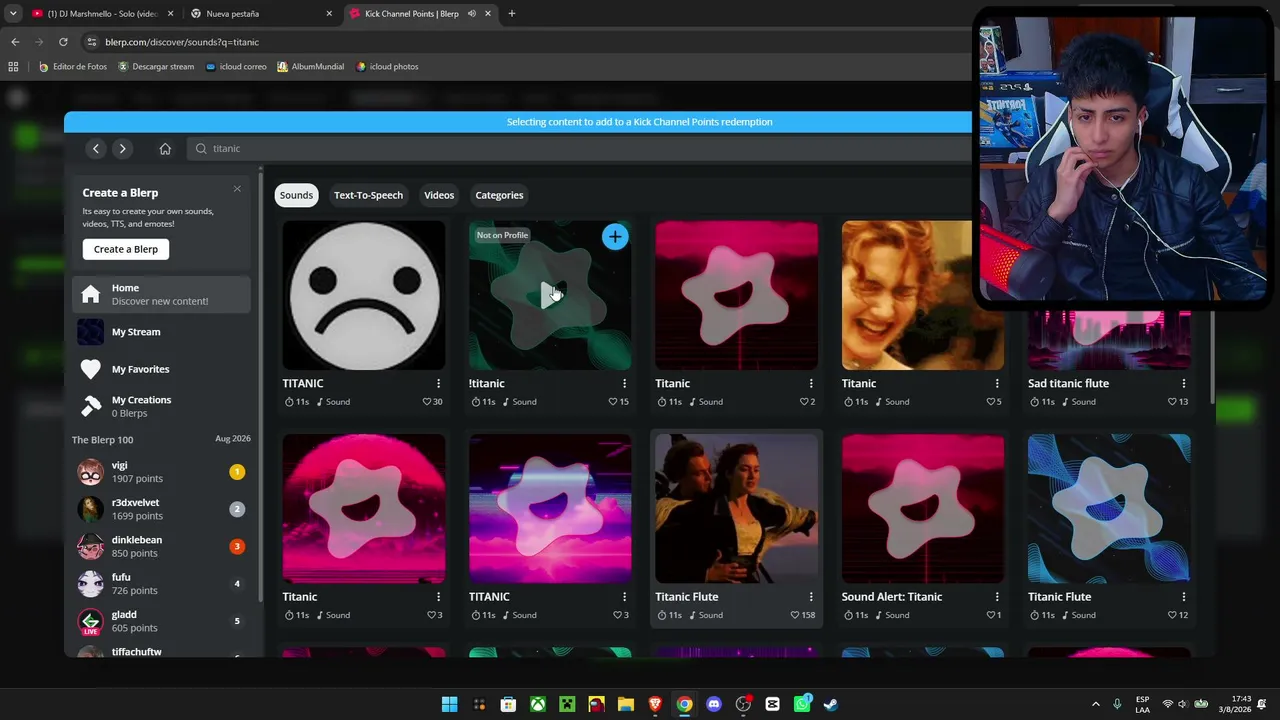
Task: Open the icloud photos bookmark
Action: coord(387,67)
